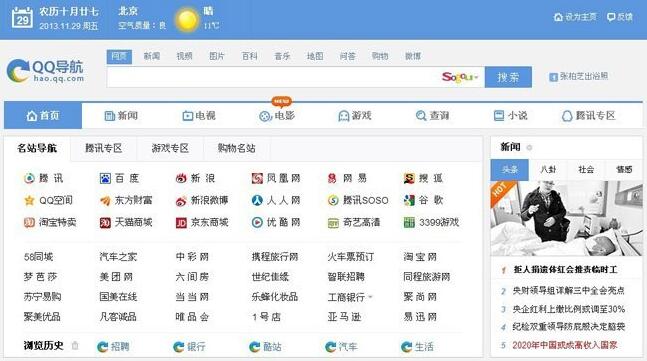This screenshot has width=647, height=361.
Task: Open history shortcut 银行
Action: pyautogui.click(x=189, y=347)
